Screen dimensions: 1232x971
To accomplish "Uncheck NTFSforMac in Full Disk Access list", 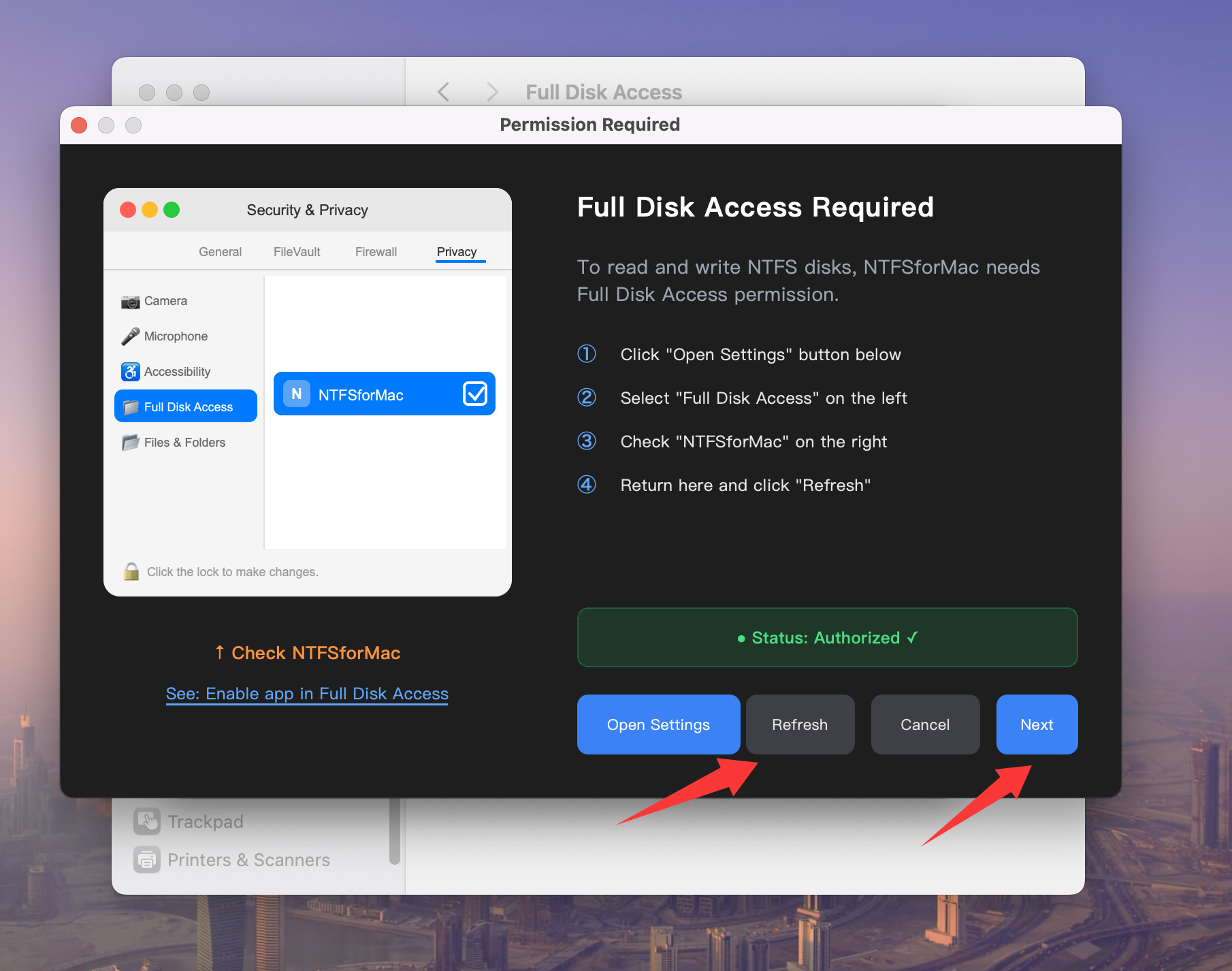I will pyautogui.click(x=476, y=394).
